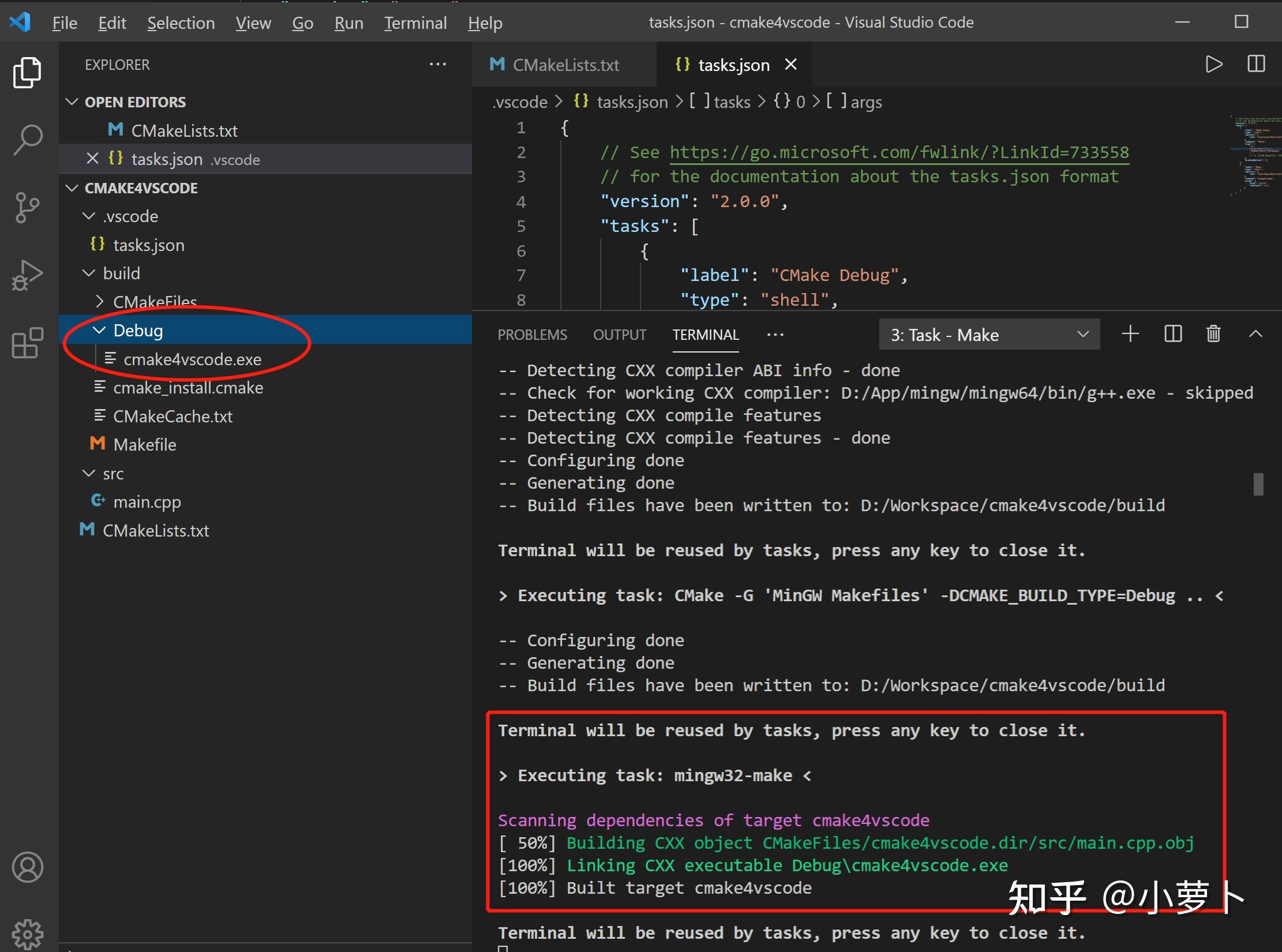
Task: Open the Terminal menu
Action: point(415,23)
